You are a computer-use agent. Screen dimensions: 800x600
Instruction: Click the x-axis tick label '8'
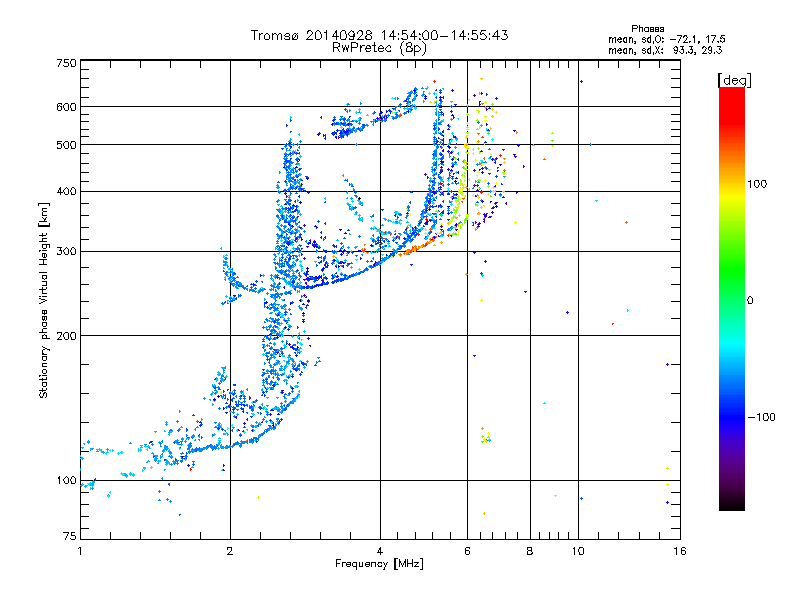(x=530, y=551)
